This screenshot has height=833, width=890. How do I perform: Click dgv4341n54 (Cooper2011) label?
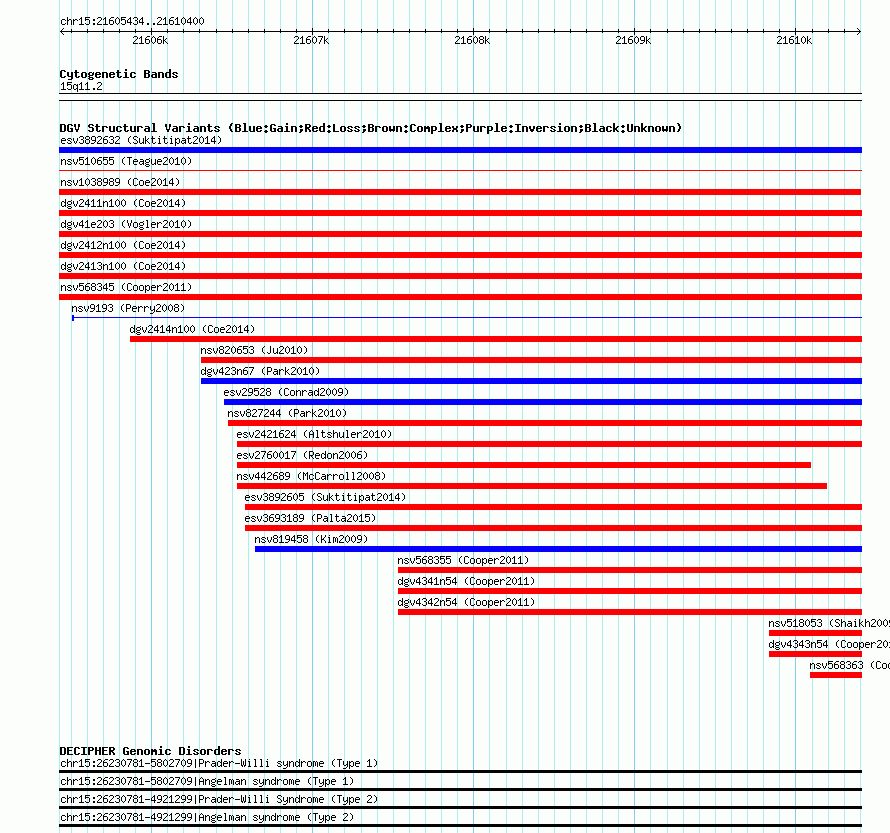(x=467, y=581)
